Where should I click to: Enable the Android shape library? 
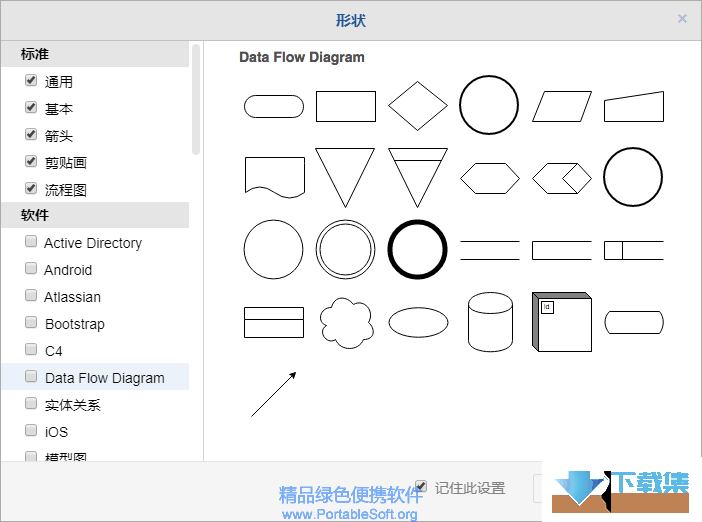point(31,268)
